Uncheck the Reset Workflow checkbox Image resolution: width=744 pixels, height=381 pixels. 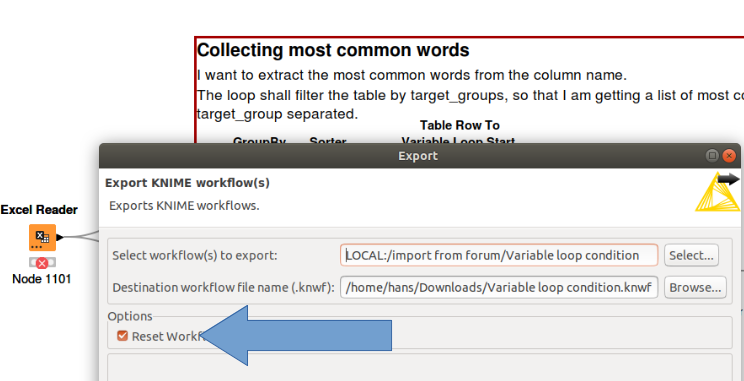[122, 336]
